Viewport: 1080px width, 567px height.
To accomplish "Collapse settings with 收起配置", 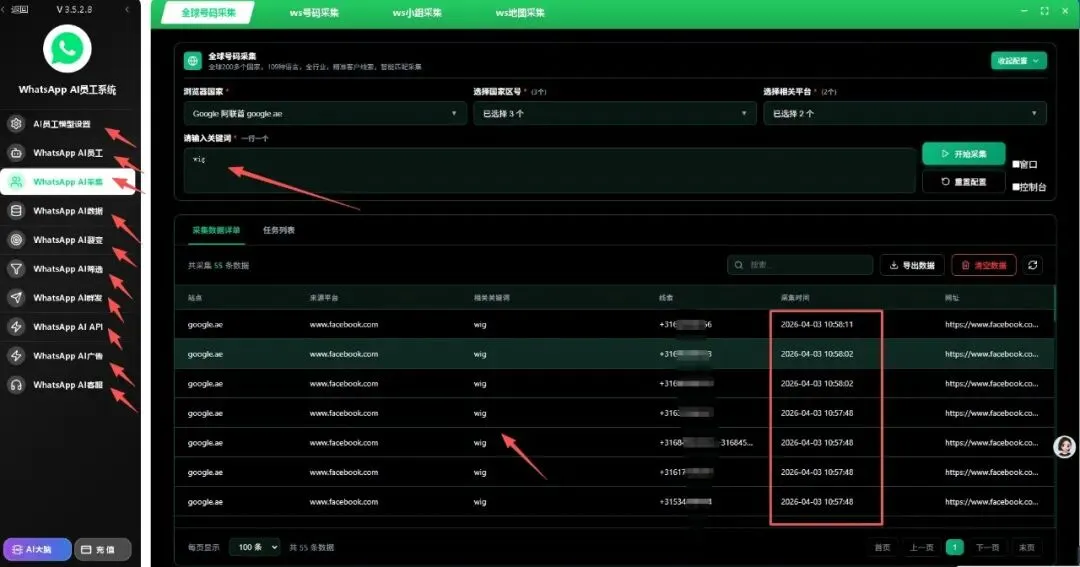I will [x=1019, y=61].
